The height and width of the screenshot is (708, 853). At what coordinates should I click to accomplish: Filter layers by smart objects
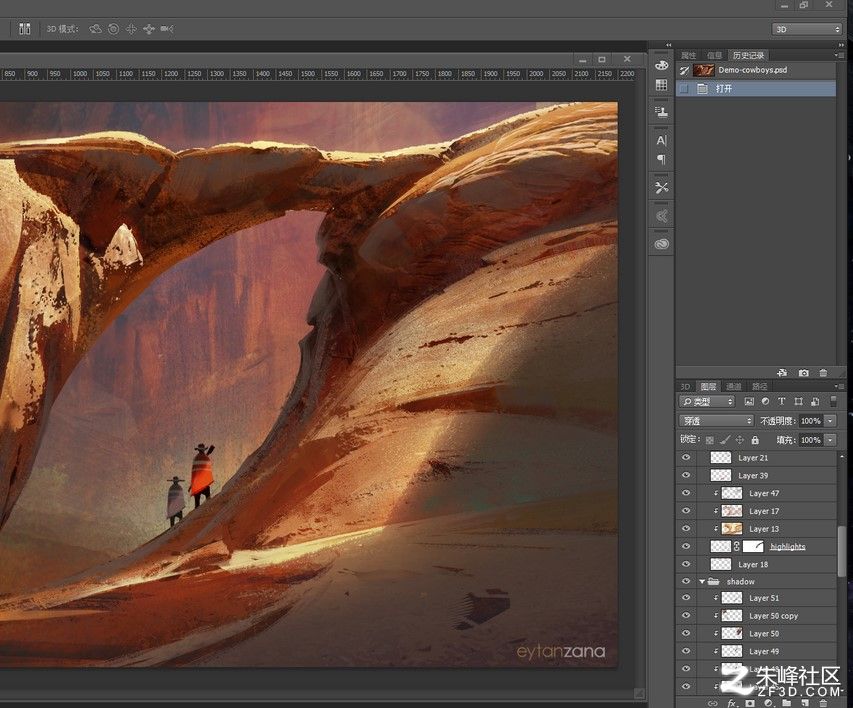(815, 402)
